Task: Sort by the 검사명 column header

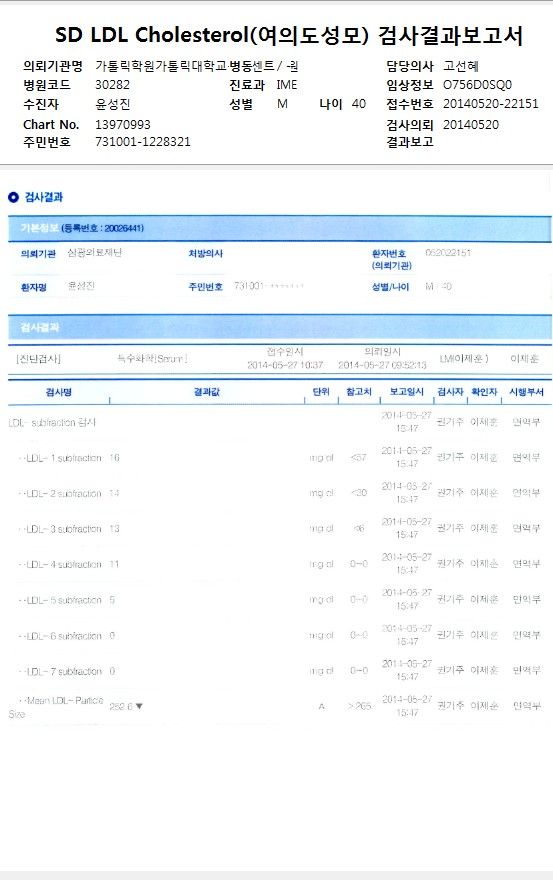Action: tap(58, 392)
